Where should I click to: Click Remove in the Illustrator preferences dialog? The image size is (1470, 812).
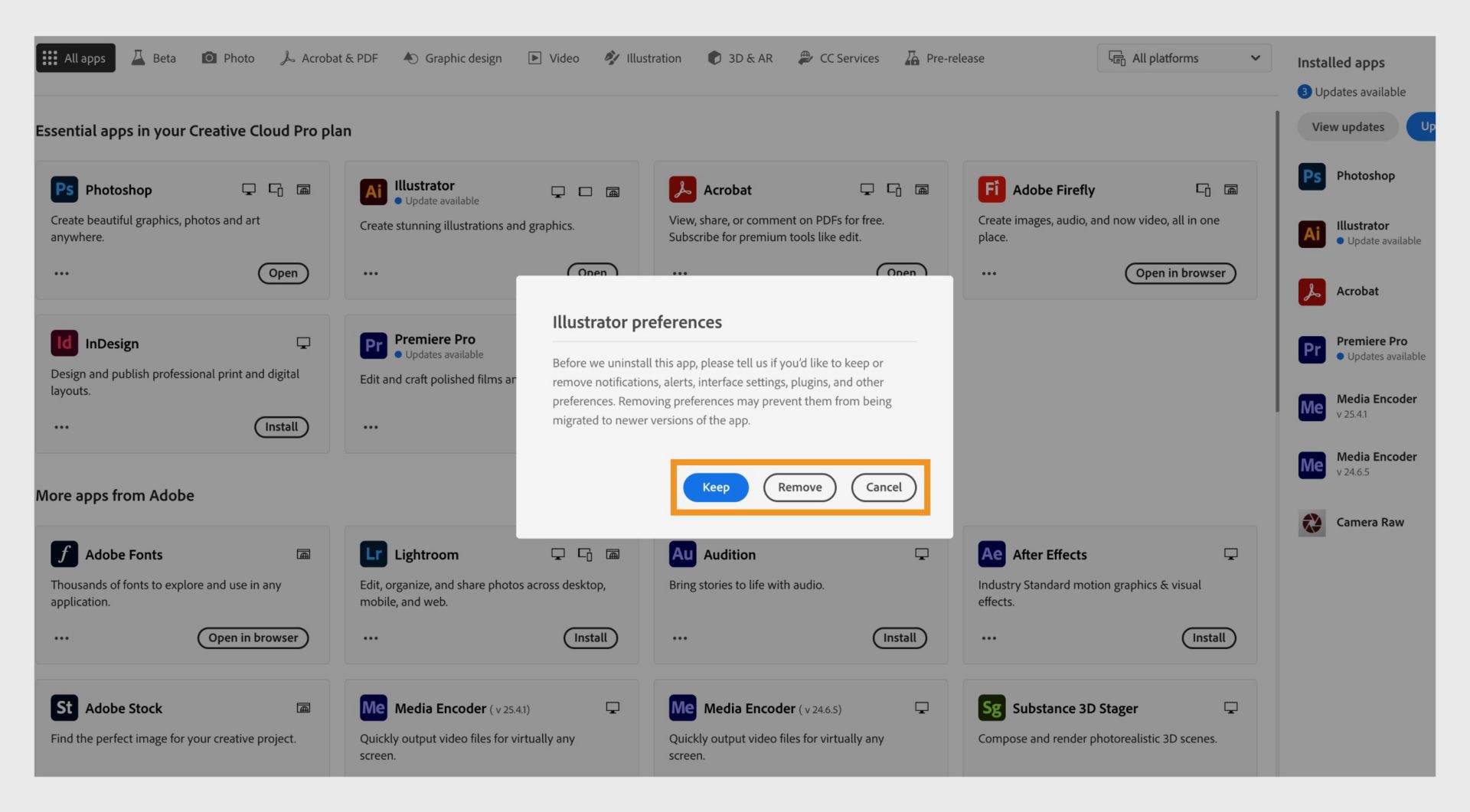[x=799, y=487]
